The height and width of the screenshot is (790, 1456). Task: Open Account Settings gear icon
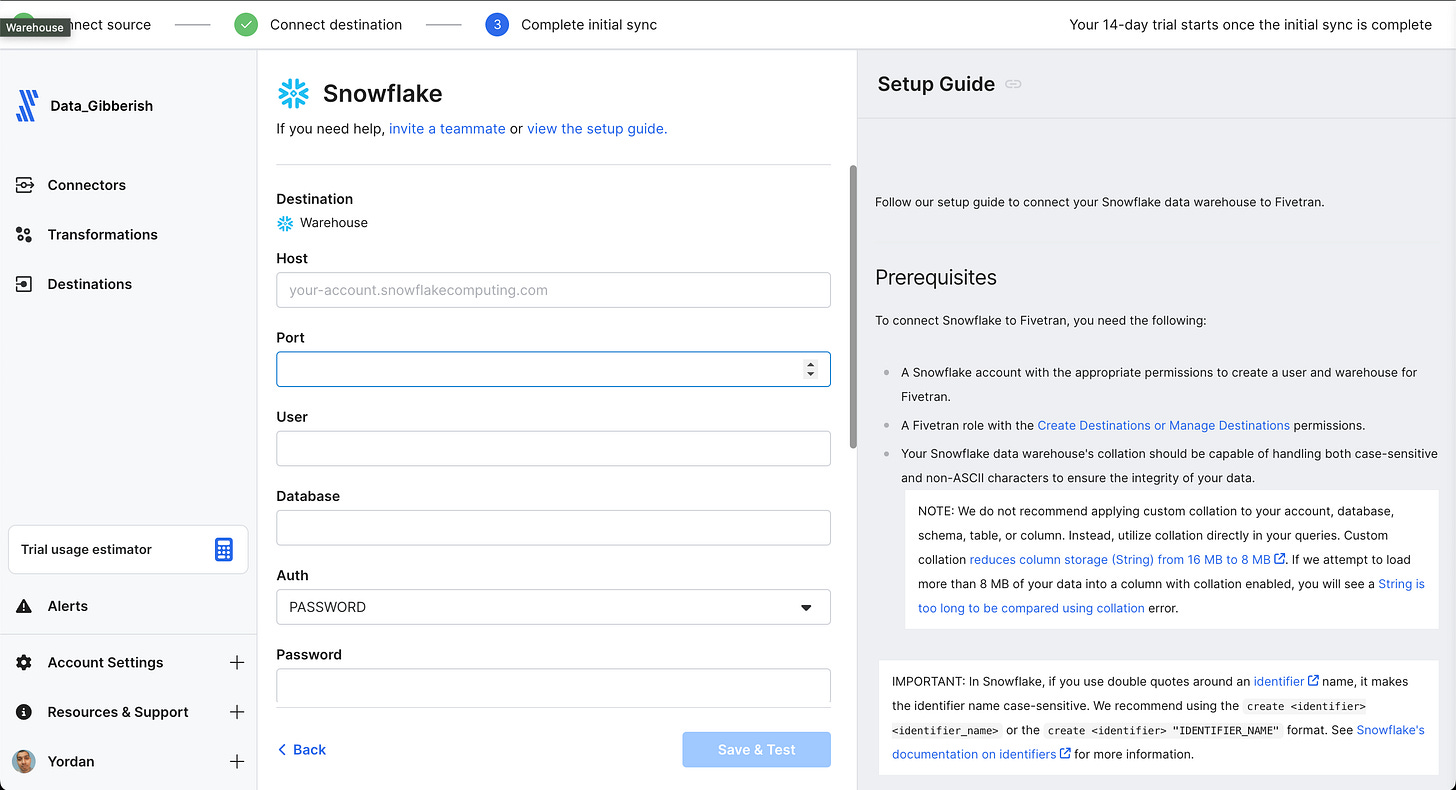coord(24,662)
